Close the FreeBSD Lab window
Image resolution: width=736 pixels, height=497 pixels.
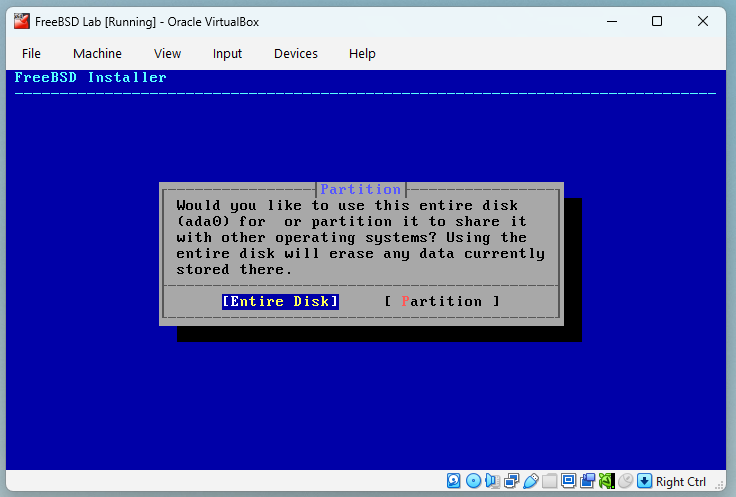(703, 22)
